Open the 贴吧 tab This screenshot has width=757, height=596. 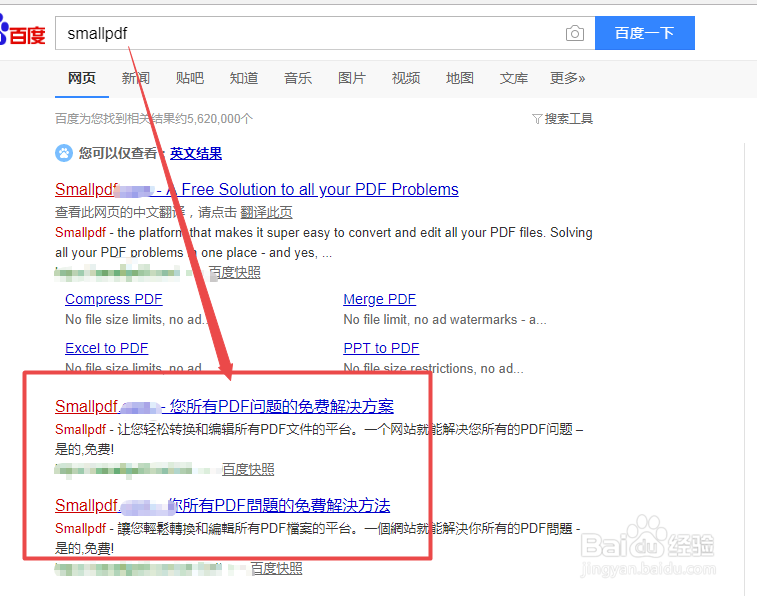[x=190, y=78]
